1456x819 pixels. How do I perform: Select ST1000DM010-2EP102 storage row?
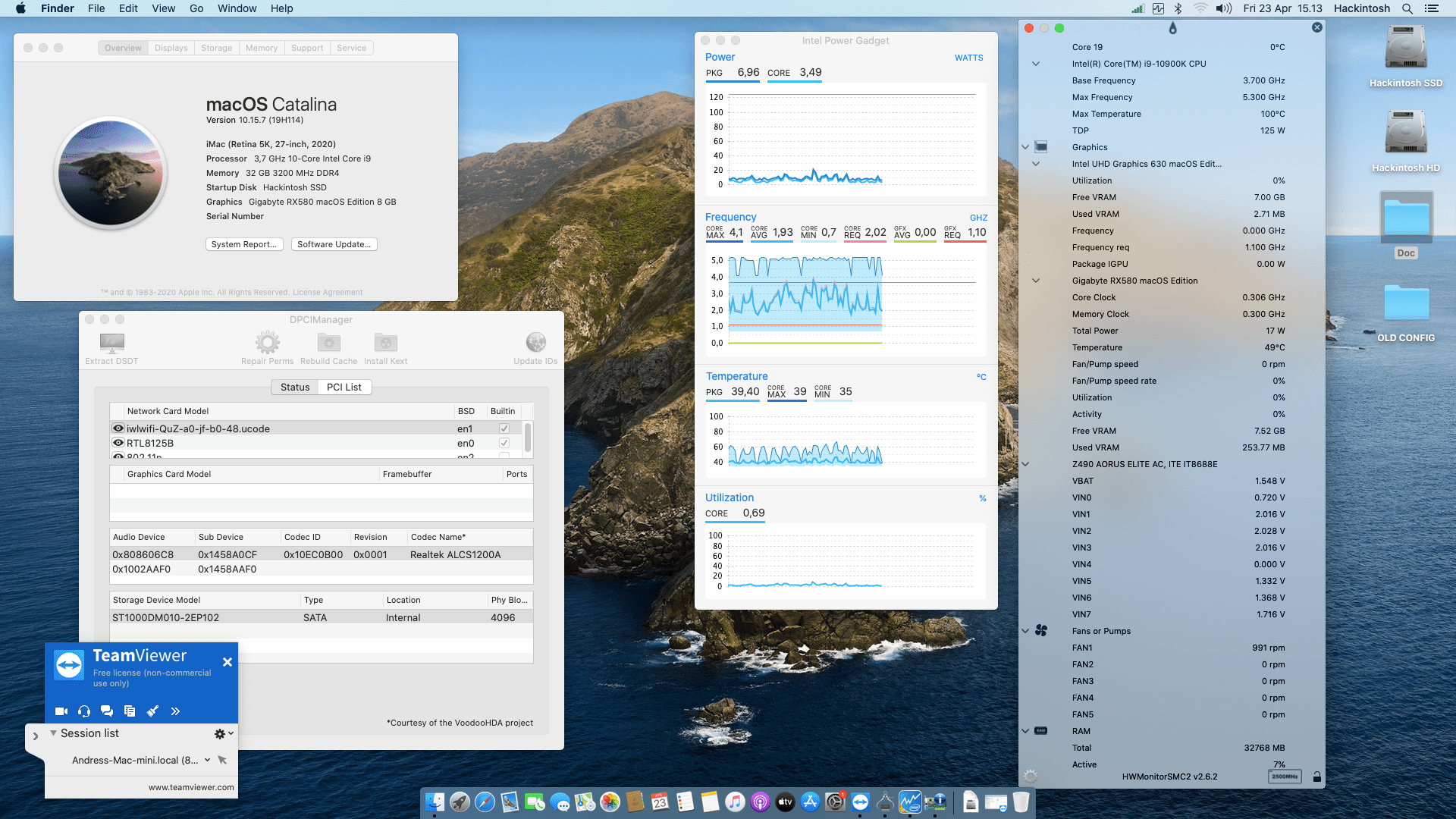pyautogui.click(x=322, y=617)
